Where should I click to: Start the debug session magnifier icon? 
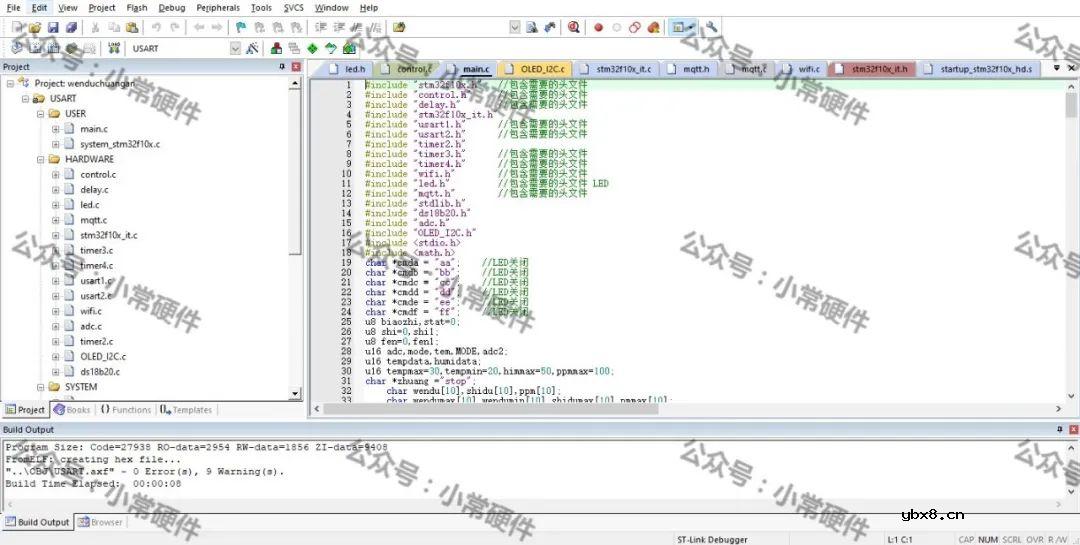(574, 27)
